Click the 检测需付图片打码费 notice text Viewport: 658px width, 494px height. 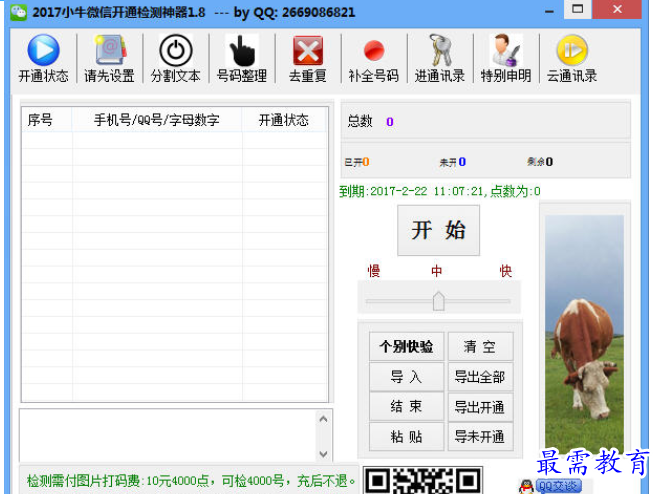(191, 481)
